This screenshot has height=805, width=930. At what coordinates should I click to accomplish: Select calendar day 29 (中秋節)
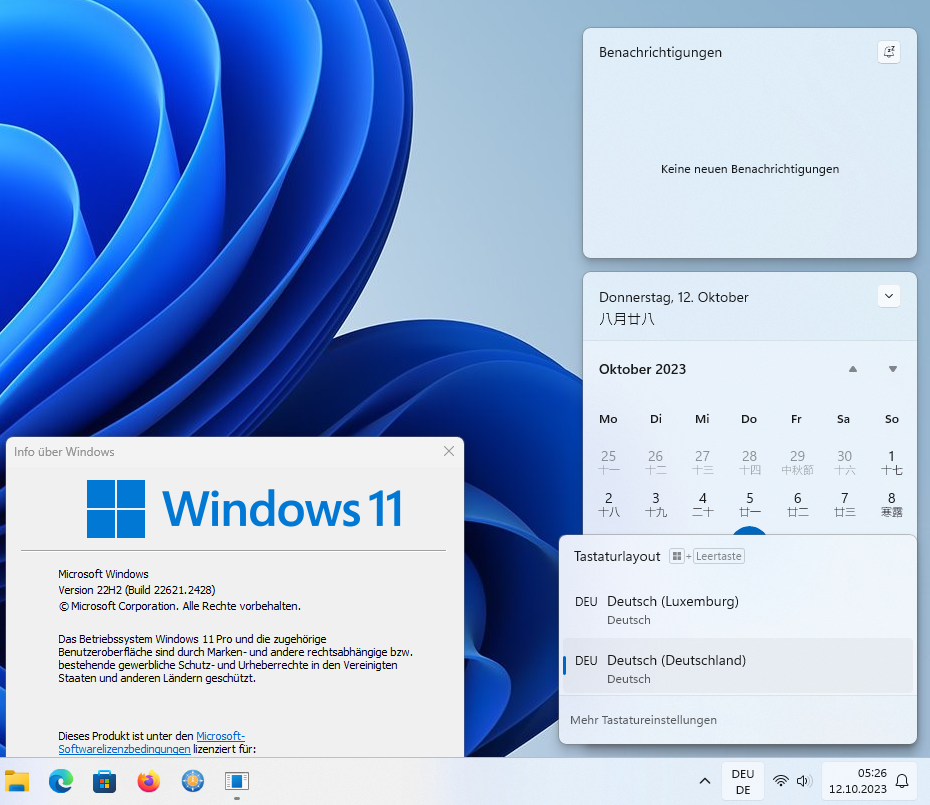797,462
